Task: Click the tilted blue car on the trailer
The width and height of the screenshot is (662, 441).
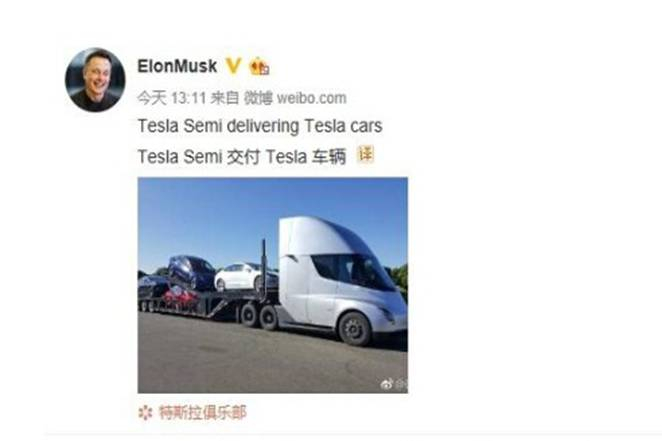Action: (x=191, y=272)
